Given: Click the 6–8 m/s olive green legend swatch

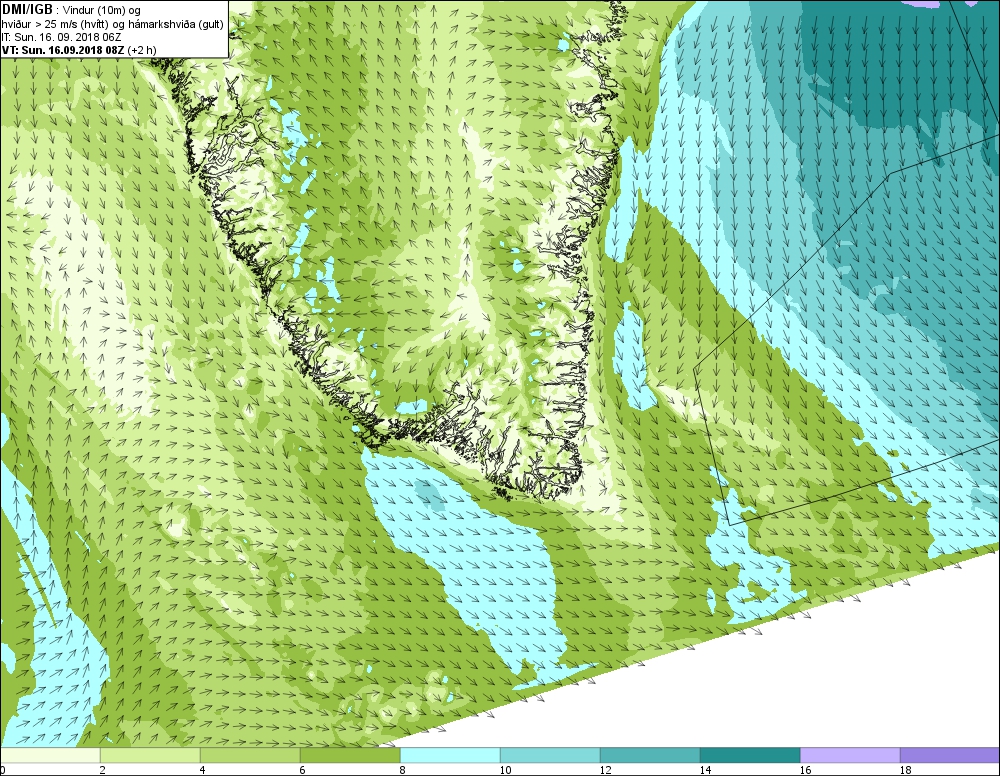Looking at the screenshot, I should [x=350, y=756].
